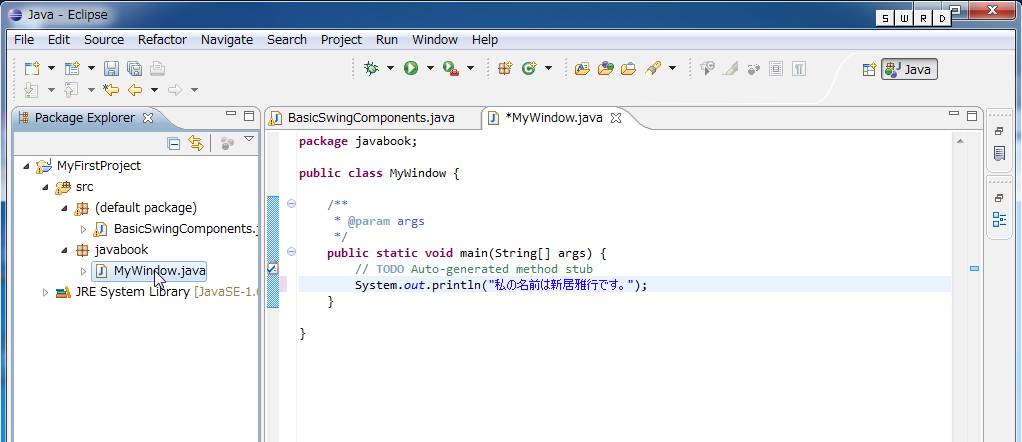1022x442 pixels.
Task: Click the Save toolbar icon
Action: tap(111, 69)
